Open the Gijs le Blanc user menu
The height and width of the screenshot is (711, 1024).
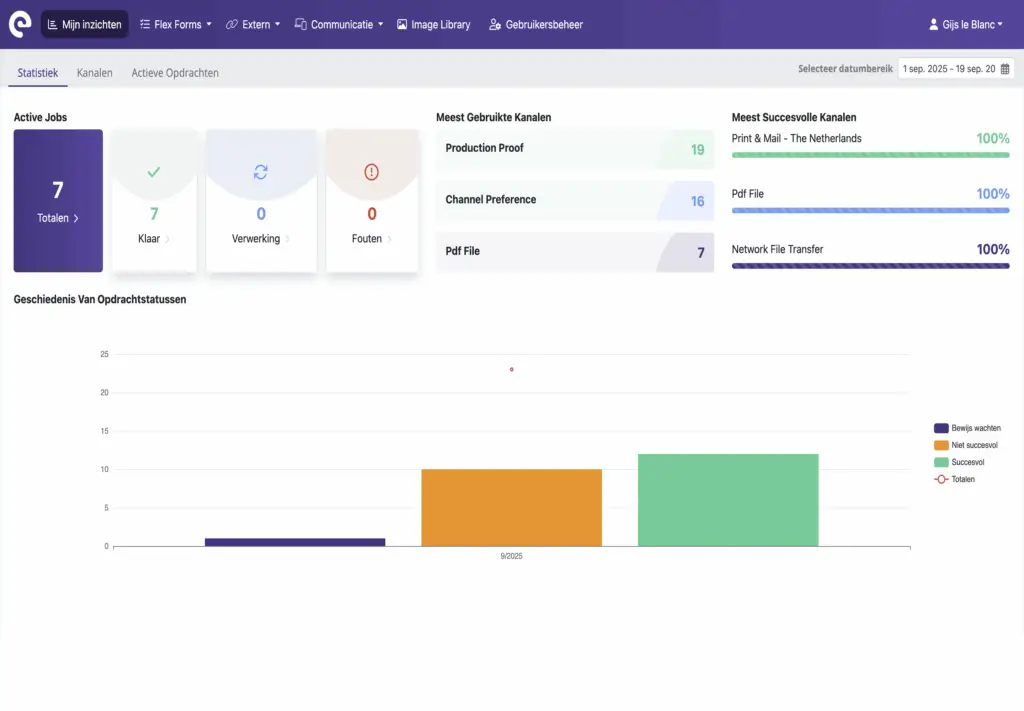pyautogui.click(x=966, y=24)
